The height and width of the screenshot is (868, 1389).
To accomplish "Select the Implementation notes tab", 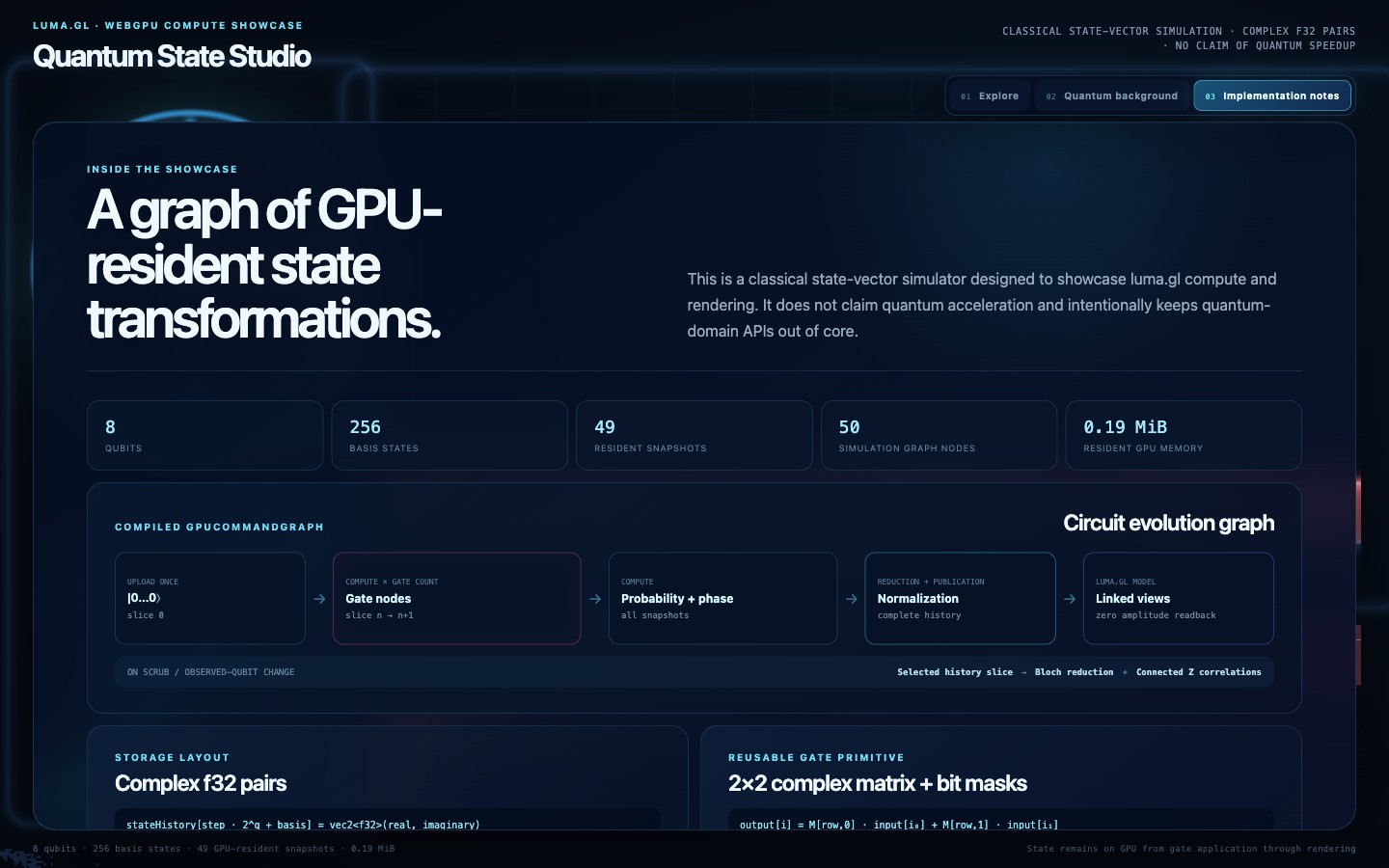I will pos(1272,95).
